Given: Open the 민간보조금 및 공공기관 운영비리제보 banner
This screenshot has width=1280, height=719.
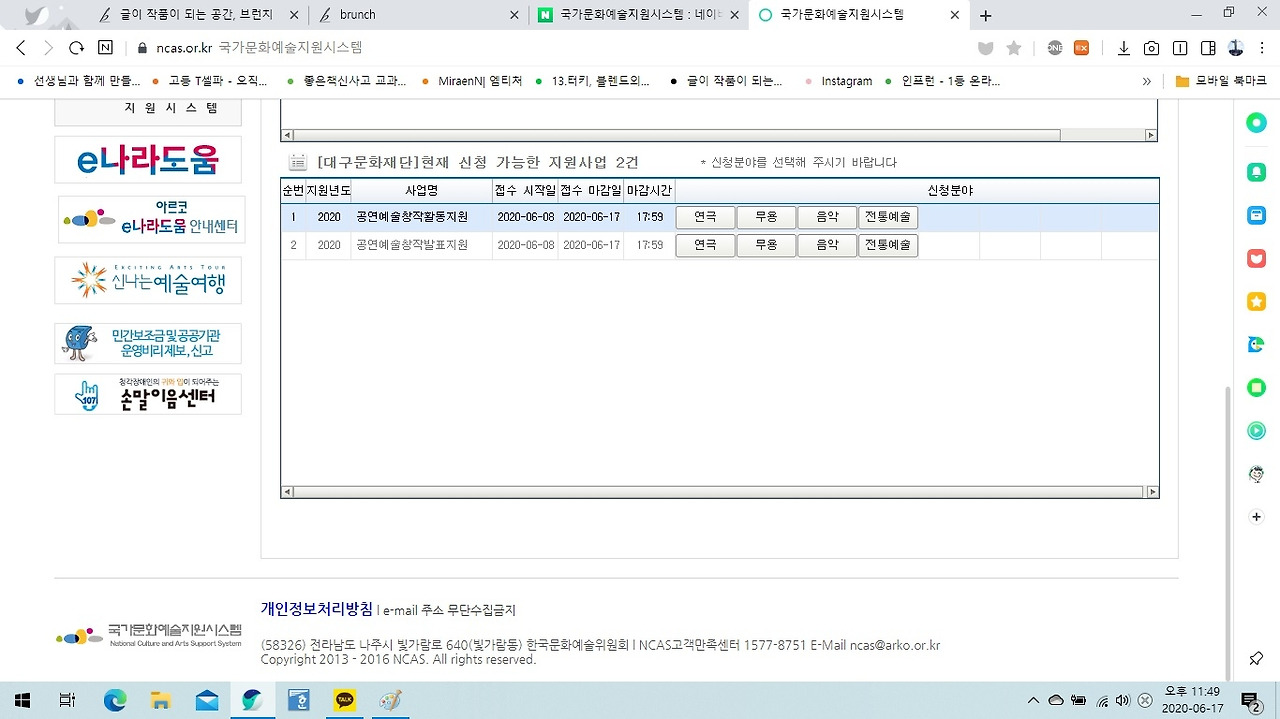Looking at the screenshot, I should pos(148,343).
